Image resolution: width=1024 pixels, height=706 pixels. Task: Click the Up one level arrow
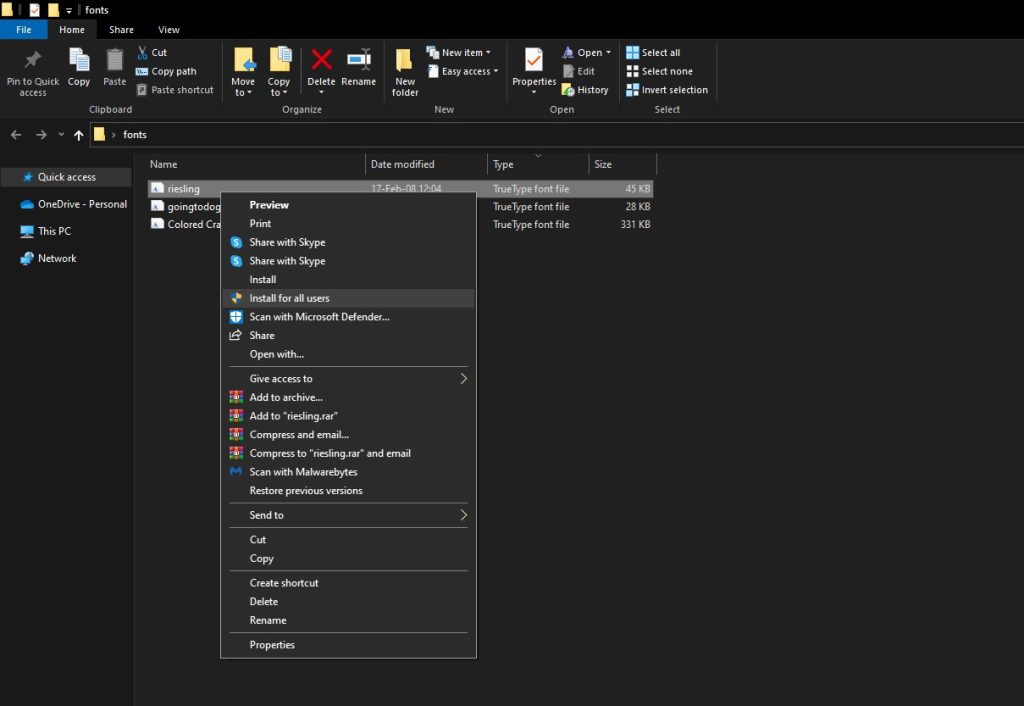coord(78,135)
